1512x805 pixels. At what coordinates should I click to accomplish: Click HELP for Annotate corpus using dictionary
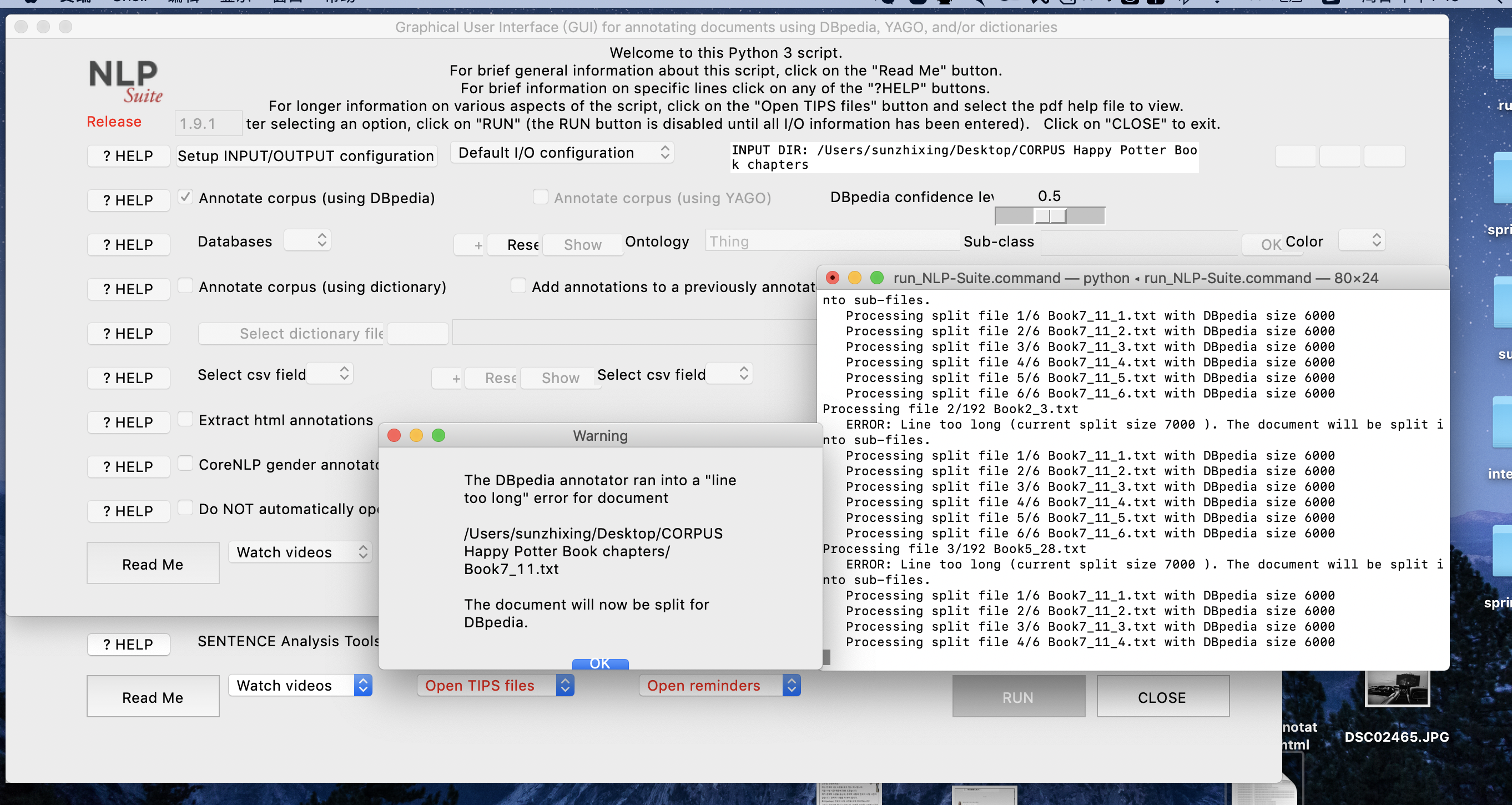tap(128, 289)
